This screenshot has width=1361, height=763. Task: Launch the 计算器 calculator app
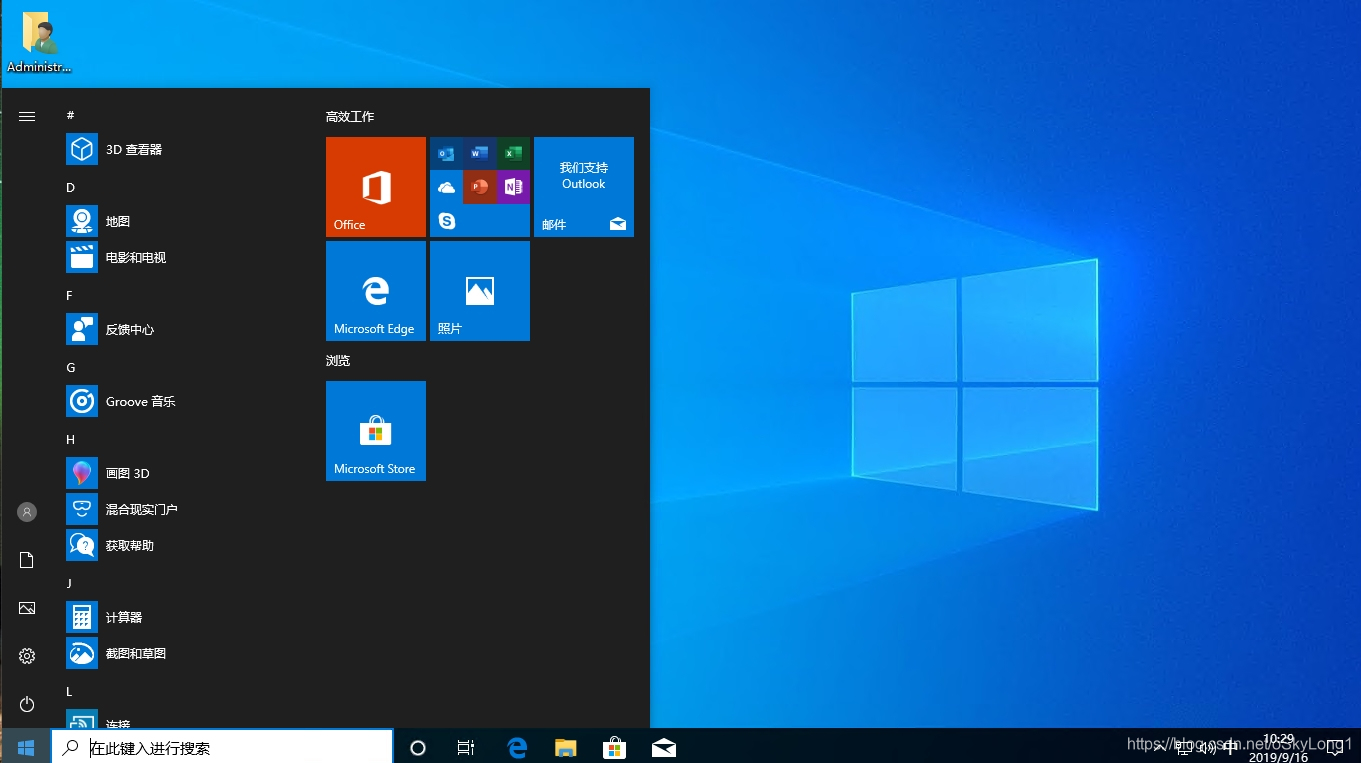(184, 617)
